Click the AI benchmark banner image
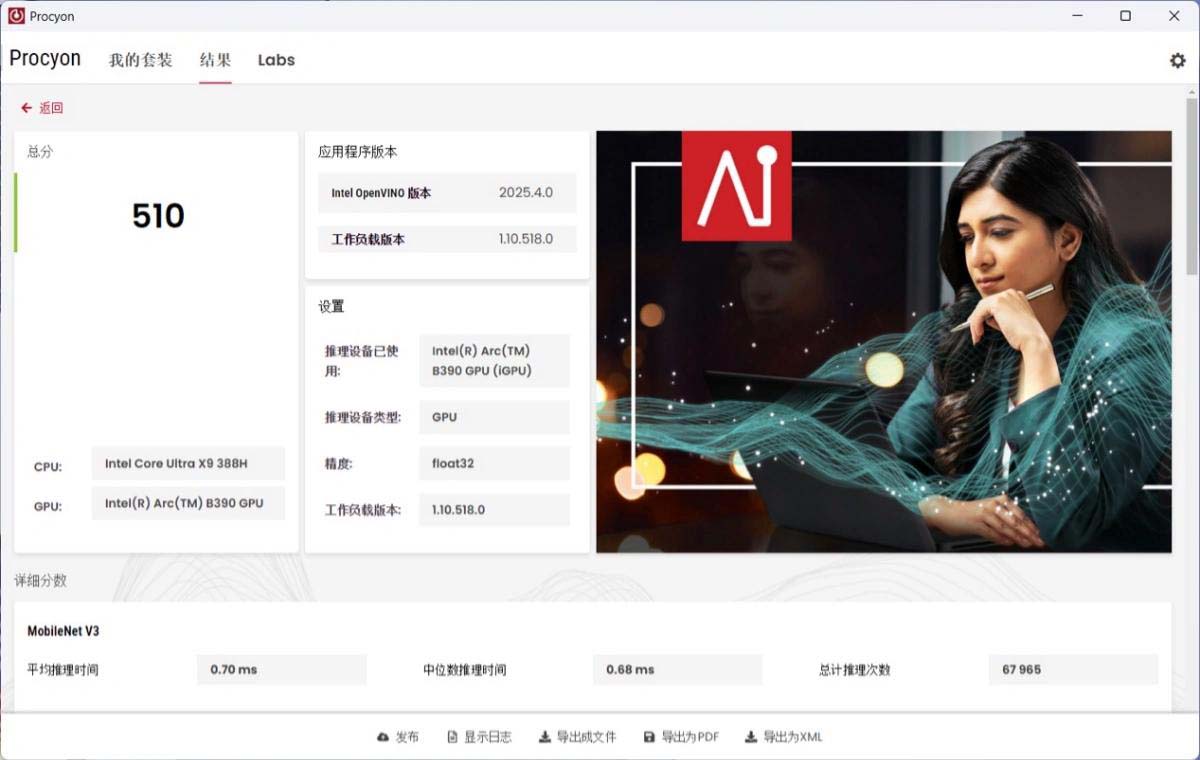The image size is (1200, 760). pos(884,342)
